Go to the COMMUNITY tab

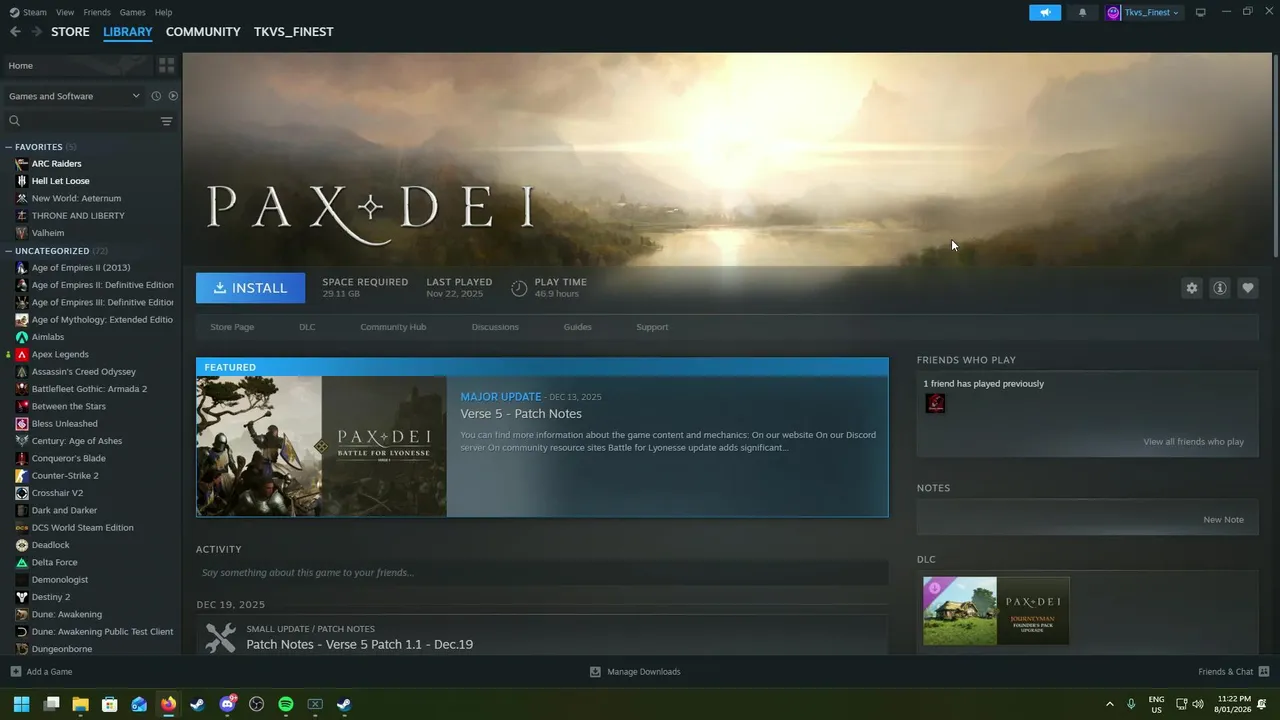click(x=203, y=32)
